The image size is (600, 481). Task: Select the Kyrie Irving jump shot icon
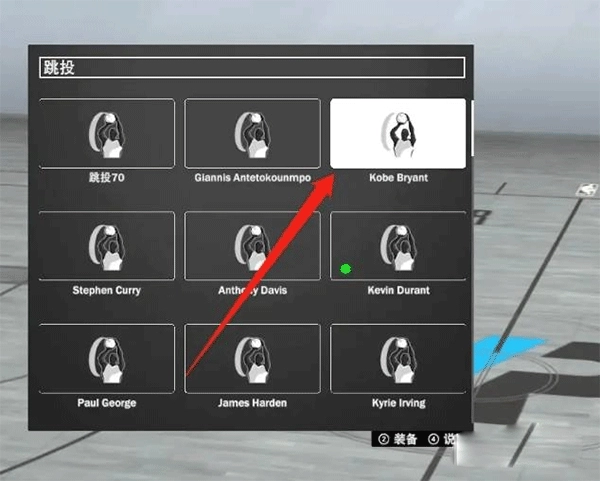398,358
